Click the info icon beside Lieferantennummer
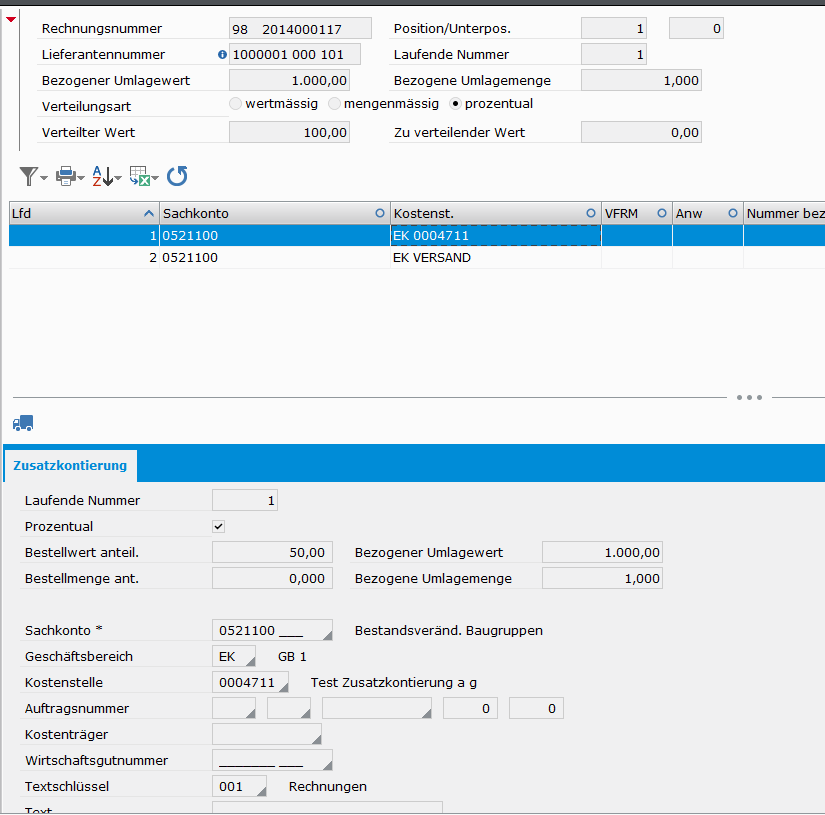Viewport: 825px width, 815px height. pyautogui.click(x=223, y=54)
